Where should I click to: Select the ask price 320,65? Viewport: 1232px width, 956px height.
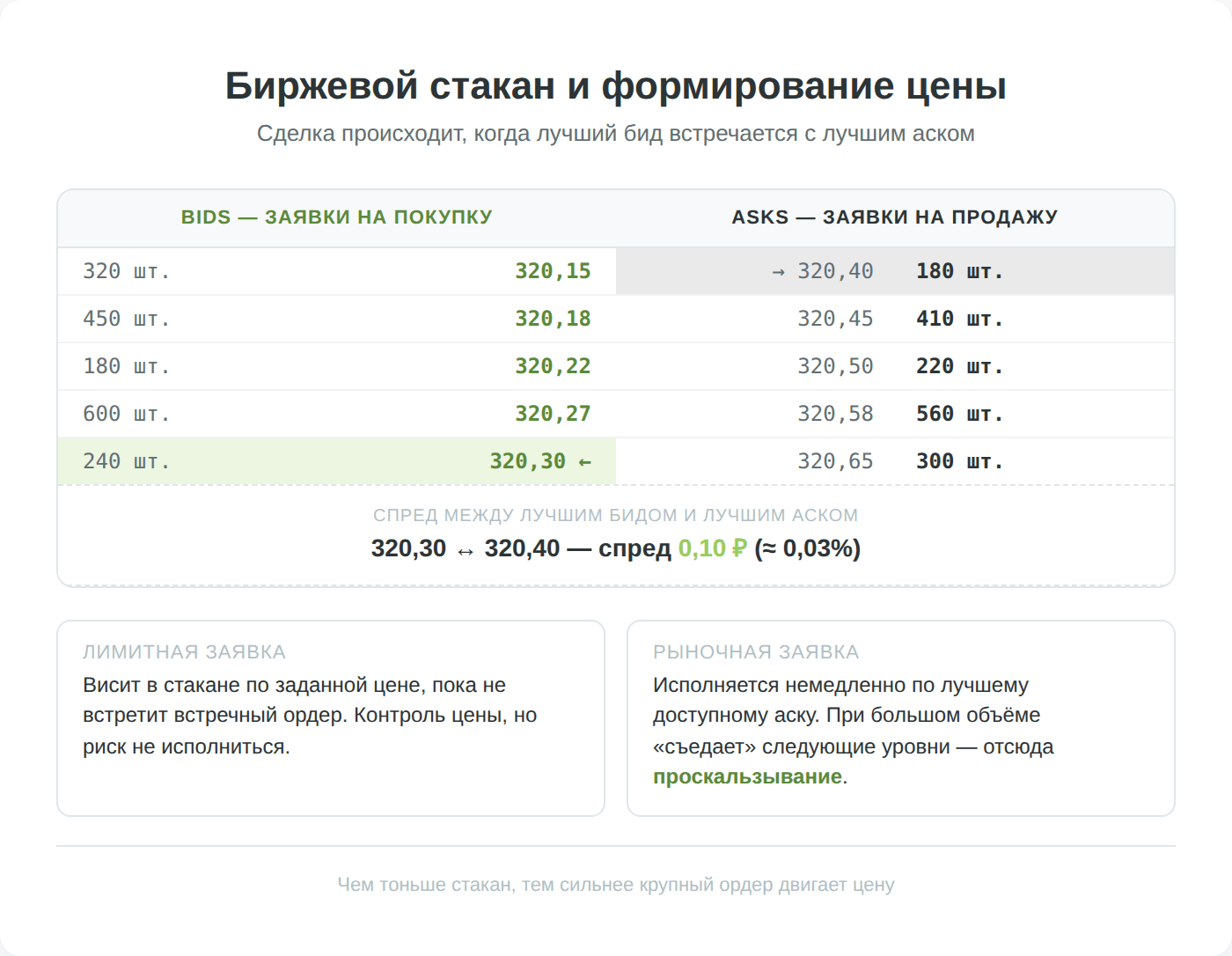click(x=835, y=461)
